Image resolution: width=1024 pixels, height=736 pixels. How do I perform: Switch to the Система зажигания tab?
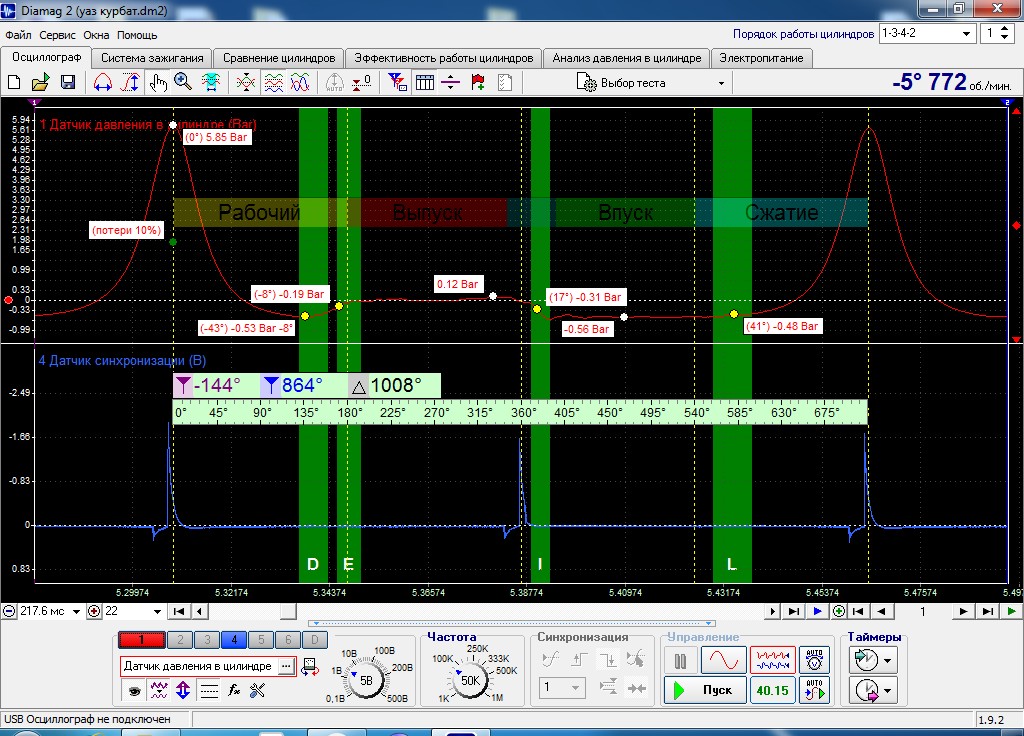(152, 58)
